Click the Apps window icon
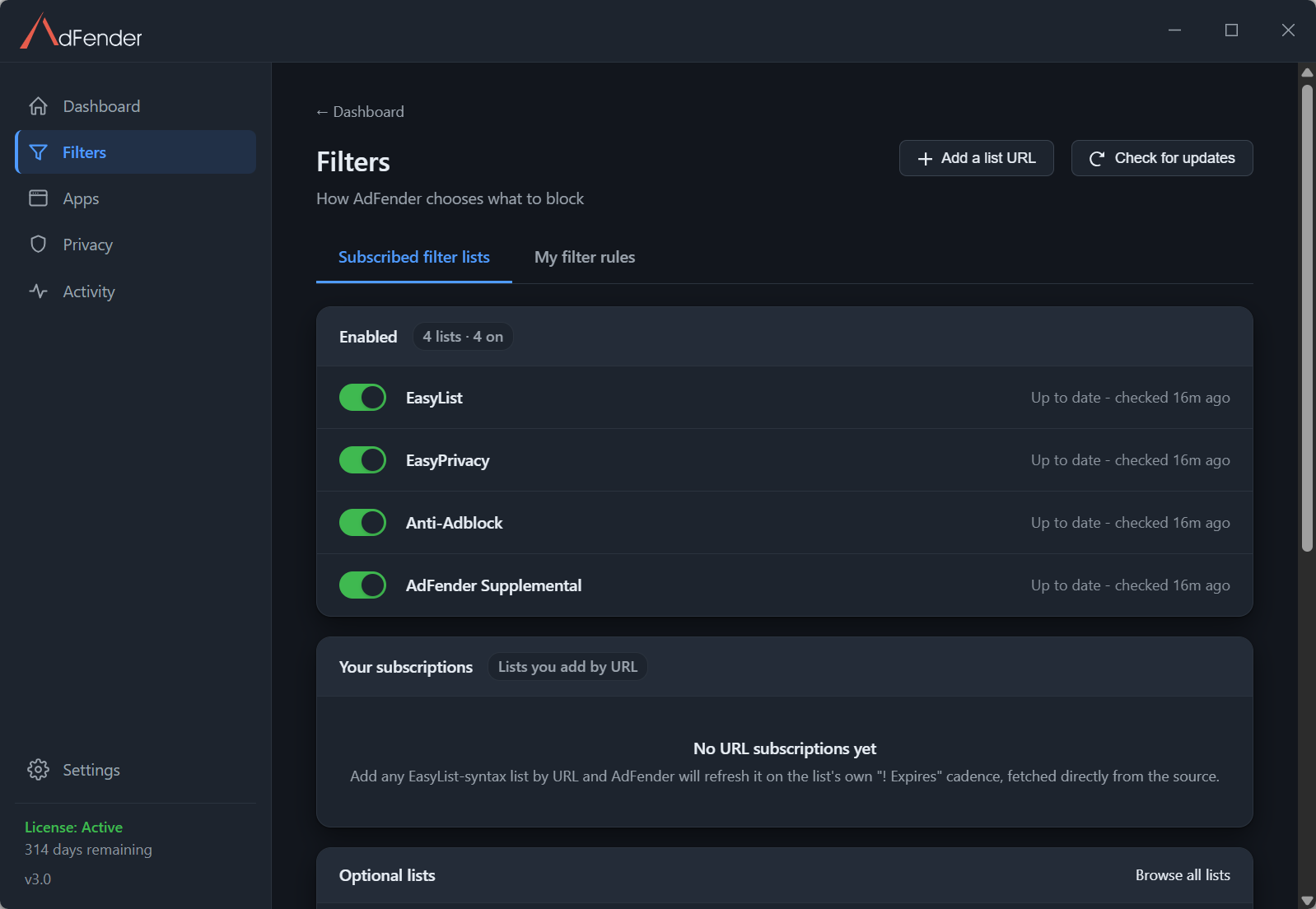Screen dimensions: 1316x909 [x=38, y=198]
